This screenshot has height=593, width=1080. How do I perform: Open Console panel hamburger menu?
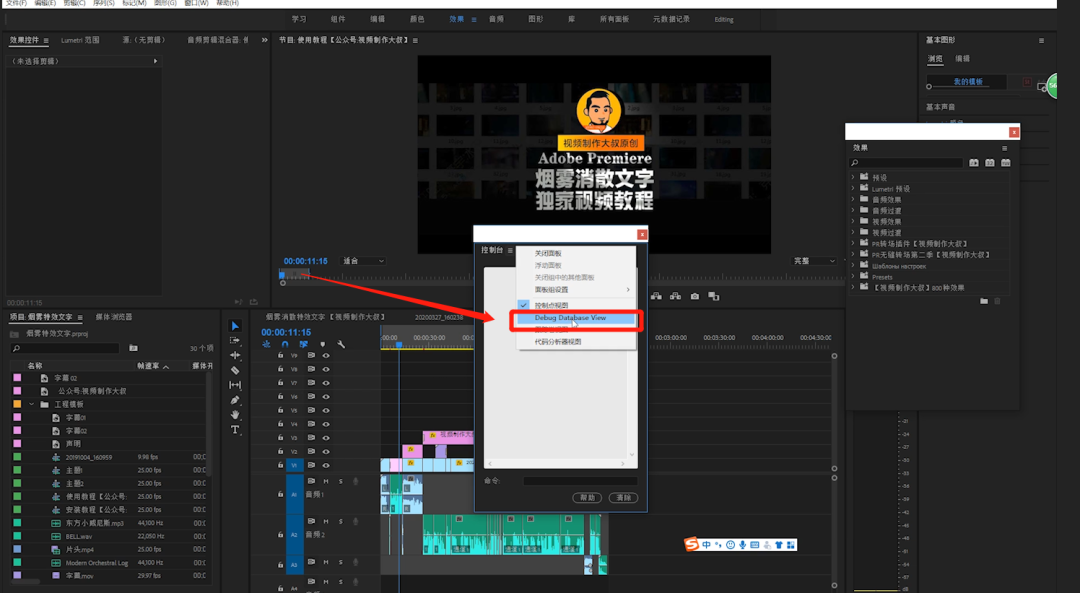click(510, 250)
